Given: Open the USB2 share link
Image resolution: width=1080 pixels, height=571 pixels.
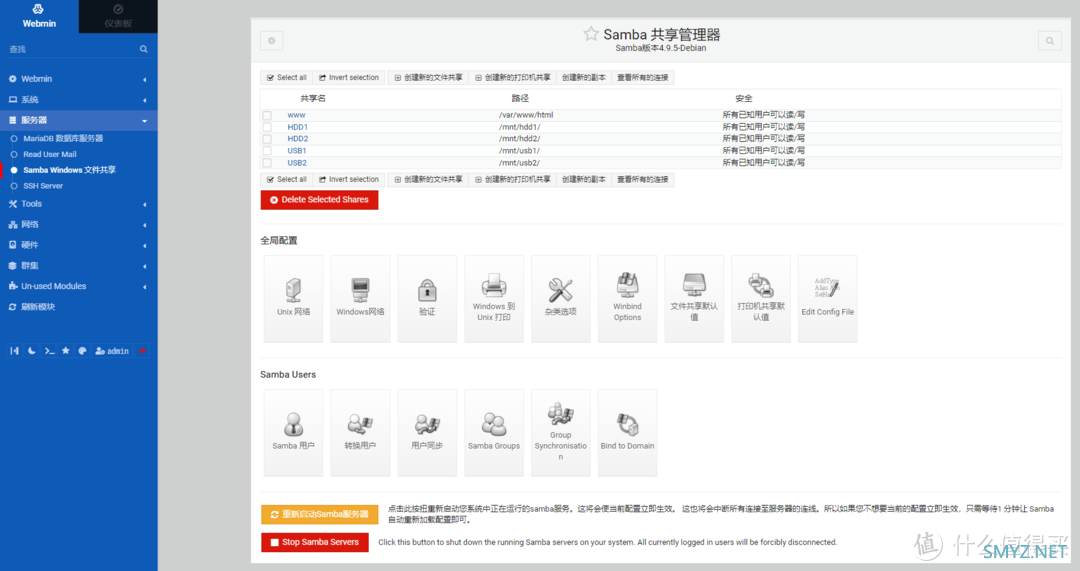Looking at the screenshot, I should click(297, 163).
